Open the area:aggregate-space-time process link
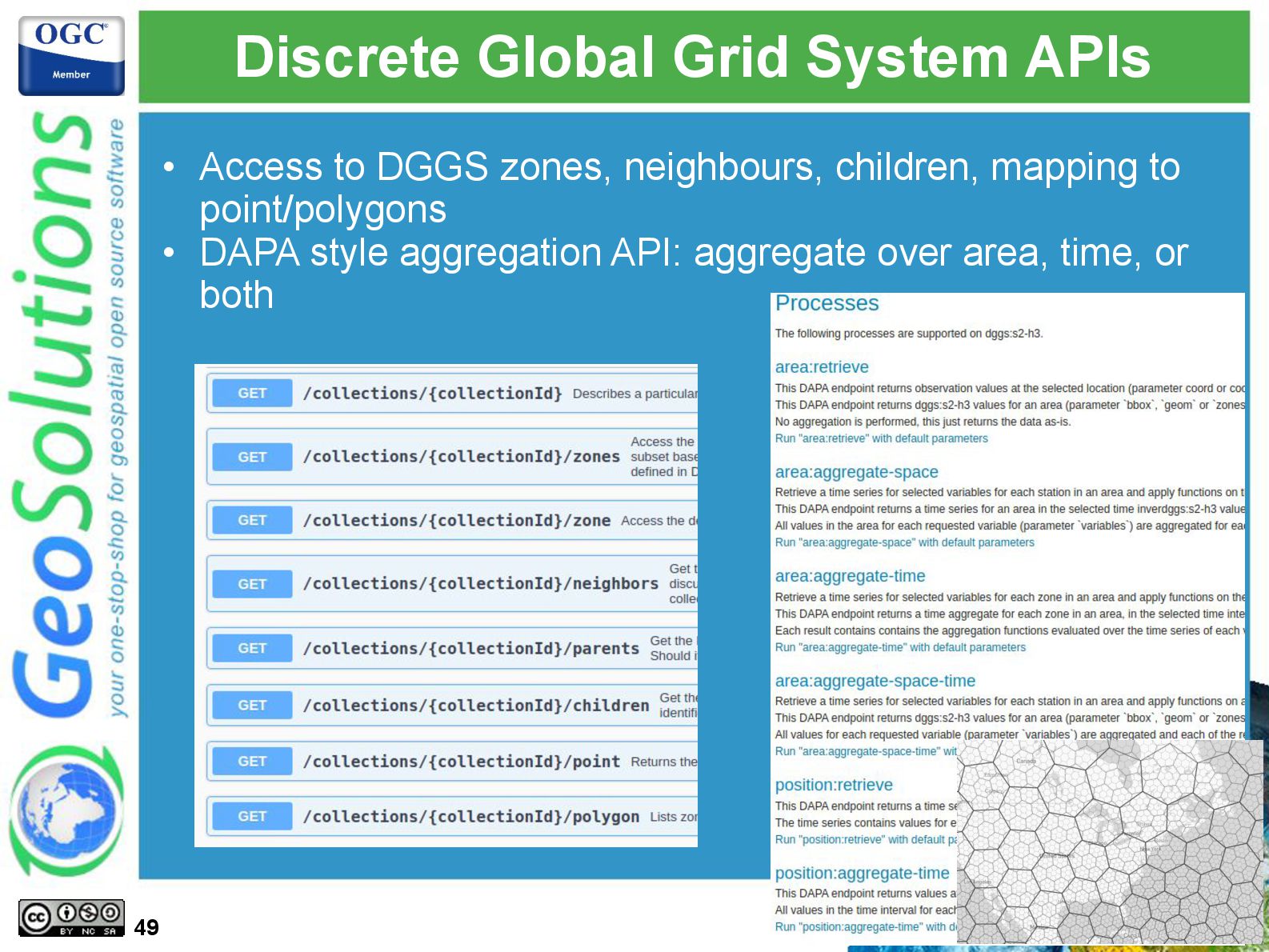Image resolution: width=1269 pixels, height=952 pixels. click(x=875, y=681)
